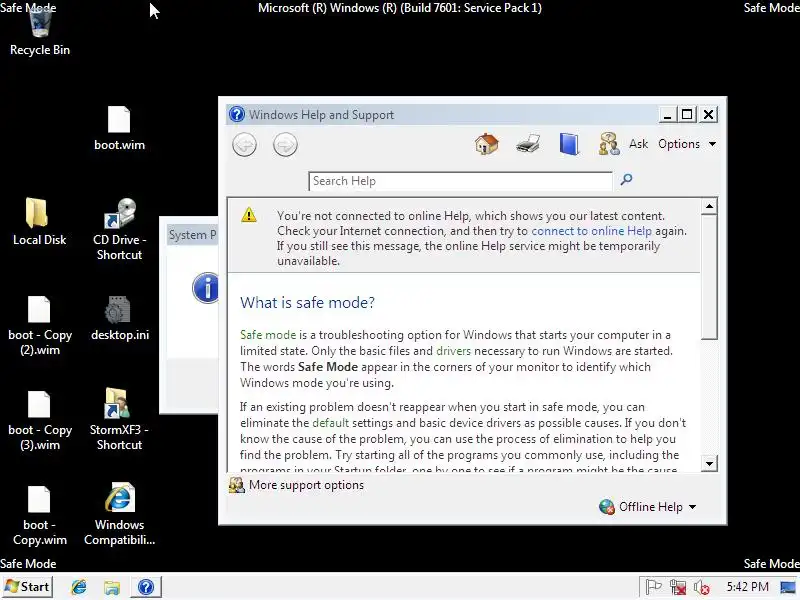The height and width of the screenshot is (600, 800).
Task: Open Windows Explorer from taskbar
Action: (x=112, y=587)
